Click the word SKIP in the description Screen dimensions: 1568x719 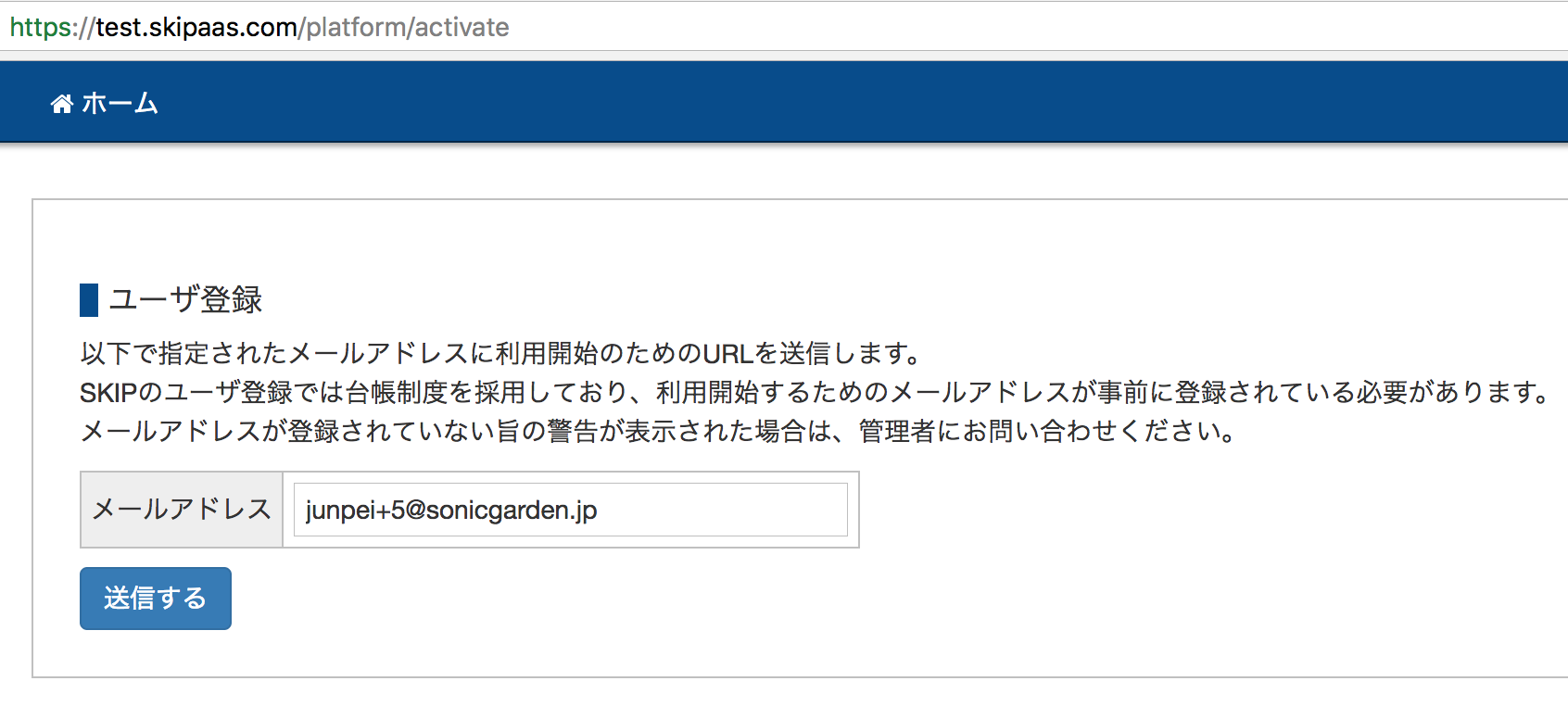click(108, 393)
